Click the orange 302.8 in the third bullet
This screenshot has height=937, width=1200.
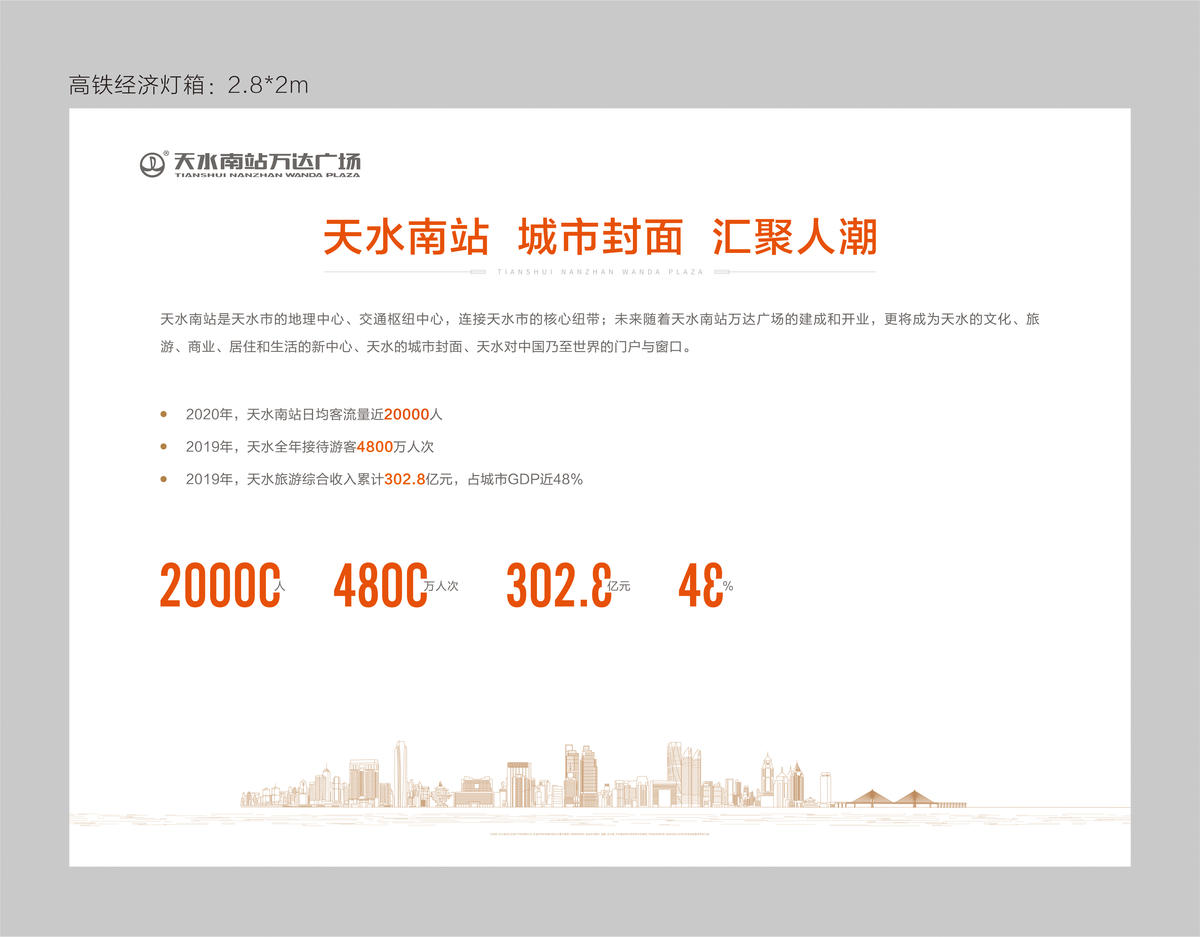[x=405, y=480]
